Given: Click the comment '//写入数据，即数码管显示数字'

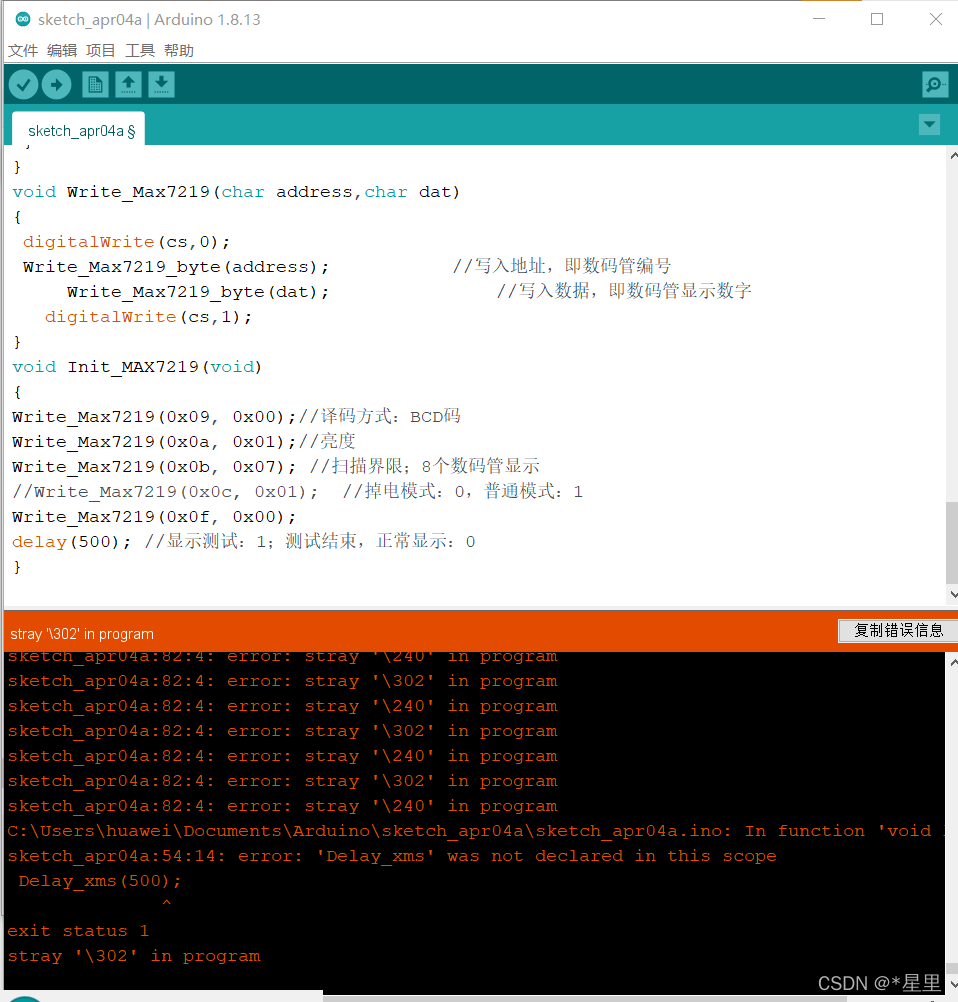Looking at the screenshot, I should (624, 291).
